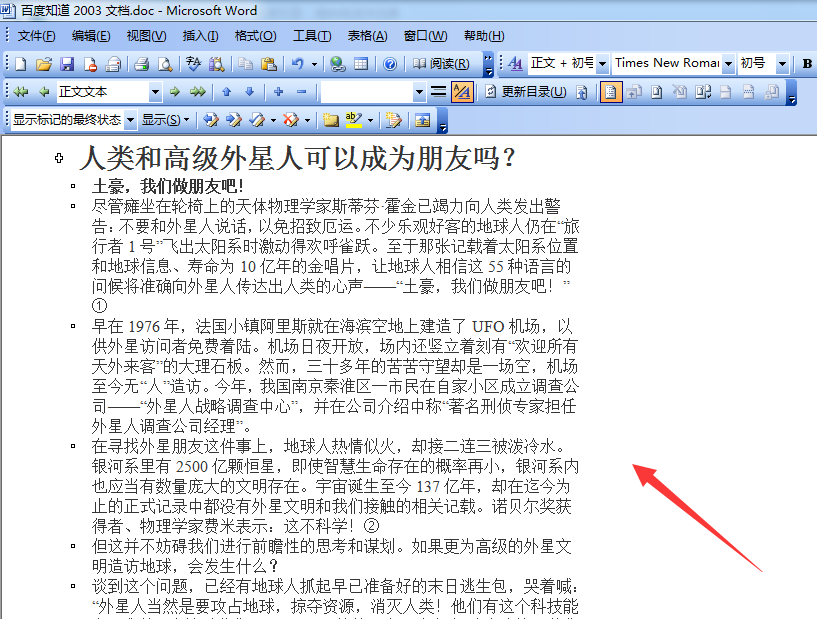The height and width of the screenshot is (619, 817).
Task: Click the Permission restricted document icon
Action: click(90, 64)
